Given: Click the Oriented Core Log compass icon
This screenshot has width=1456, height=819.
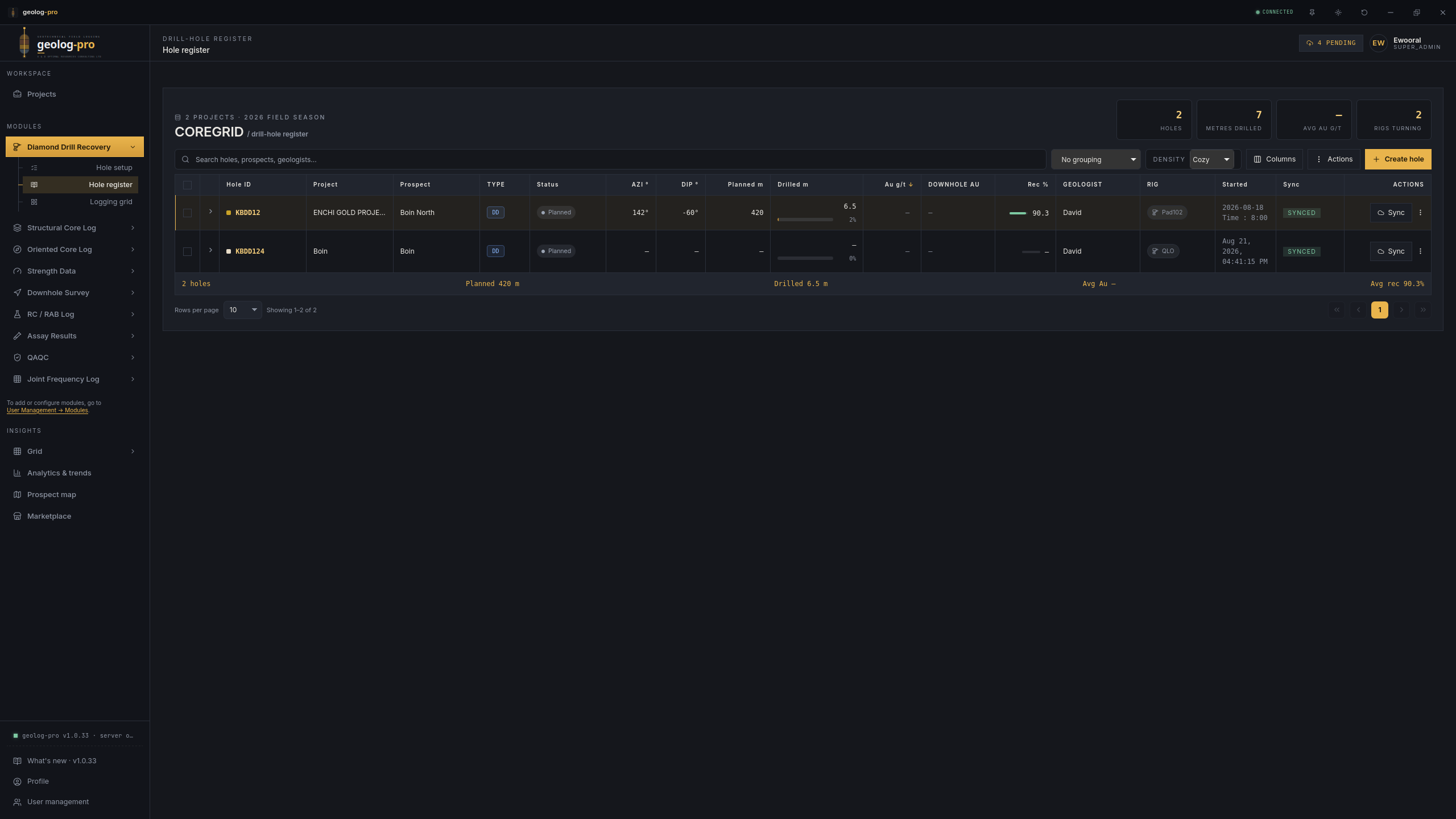Looking at the screenshot, I should click(17, 250).
